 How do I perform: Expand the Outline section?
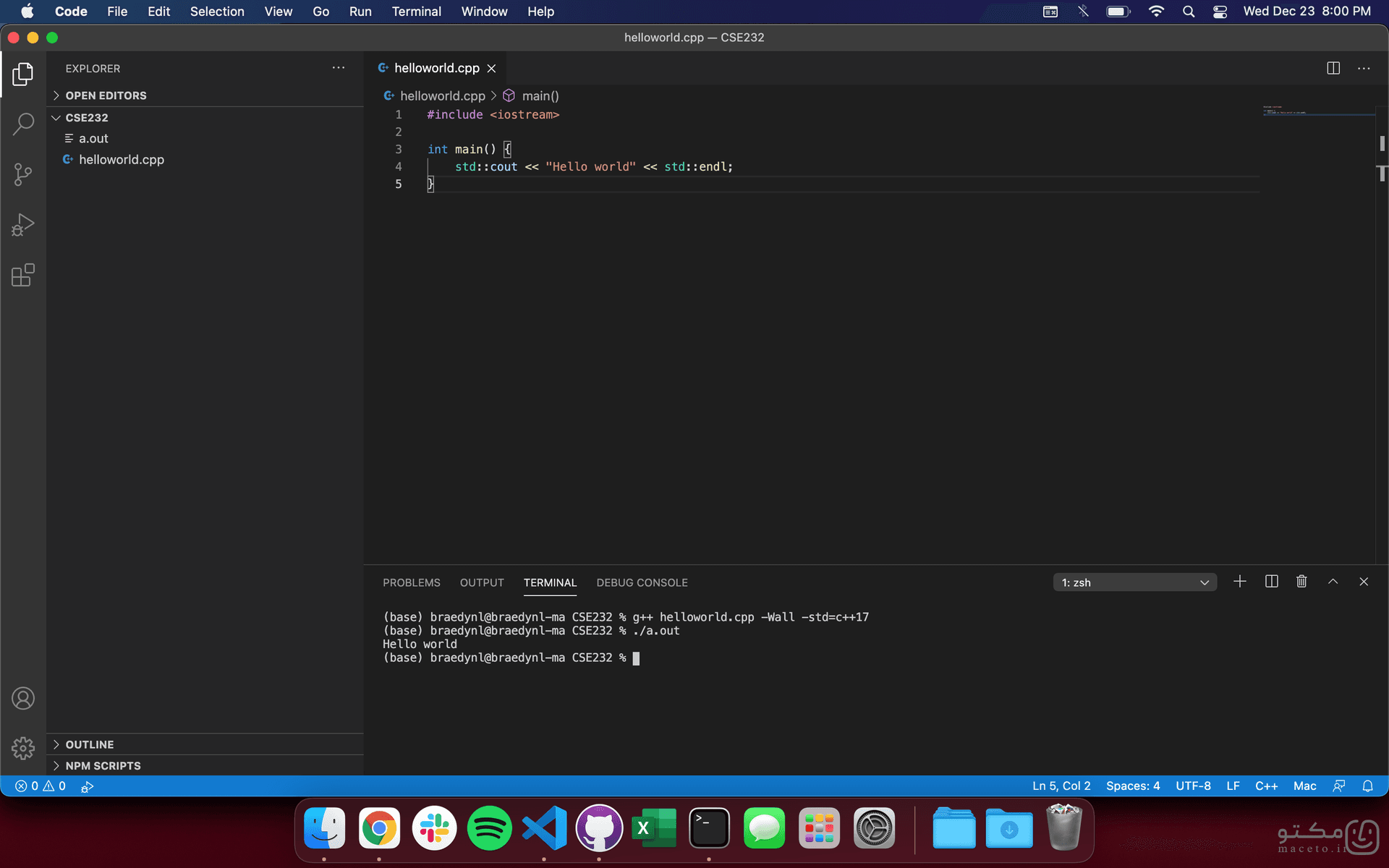205,744
